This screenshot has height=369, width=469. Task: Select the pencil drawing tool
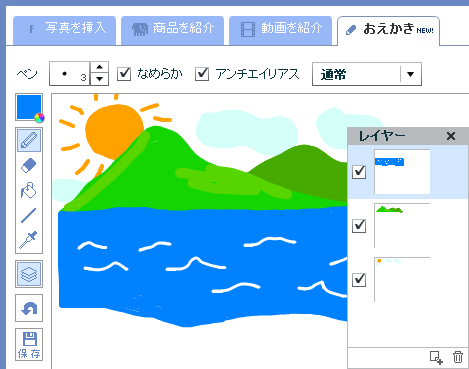coord(29,140)
